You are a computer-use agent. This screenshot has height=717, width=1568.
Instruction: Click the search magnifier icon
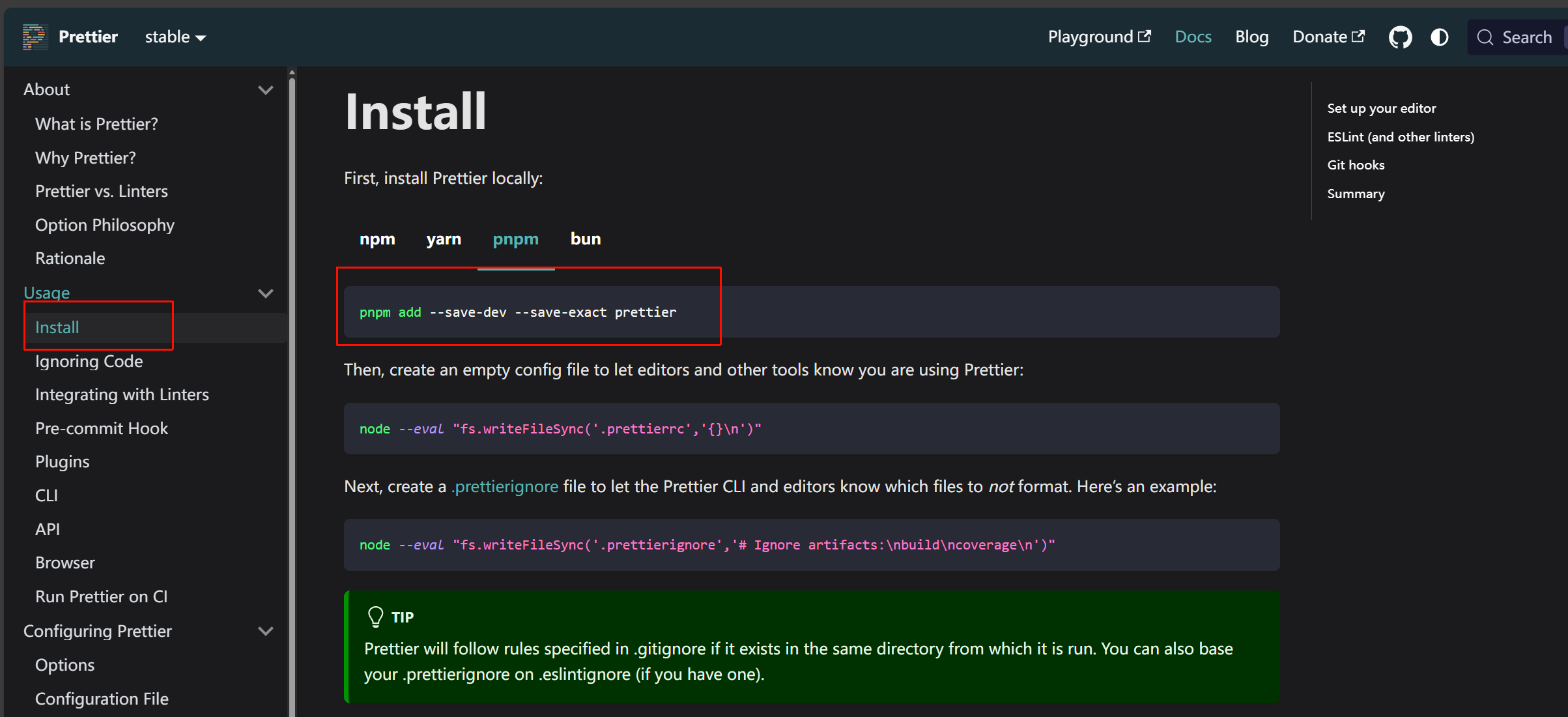coord(1485,37)
